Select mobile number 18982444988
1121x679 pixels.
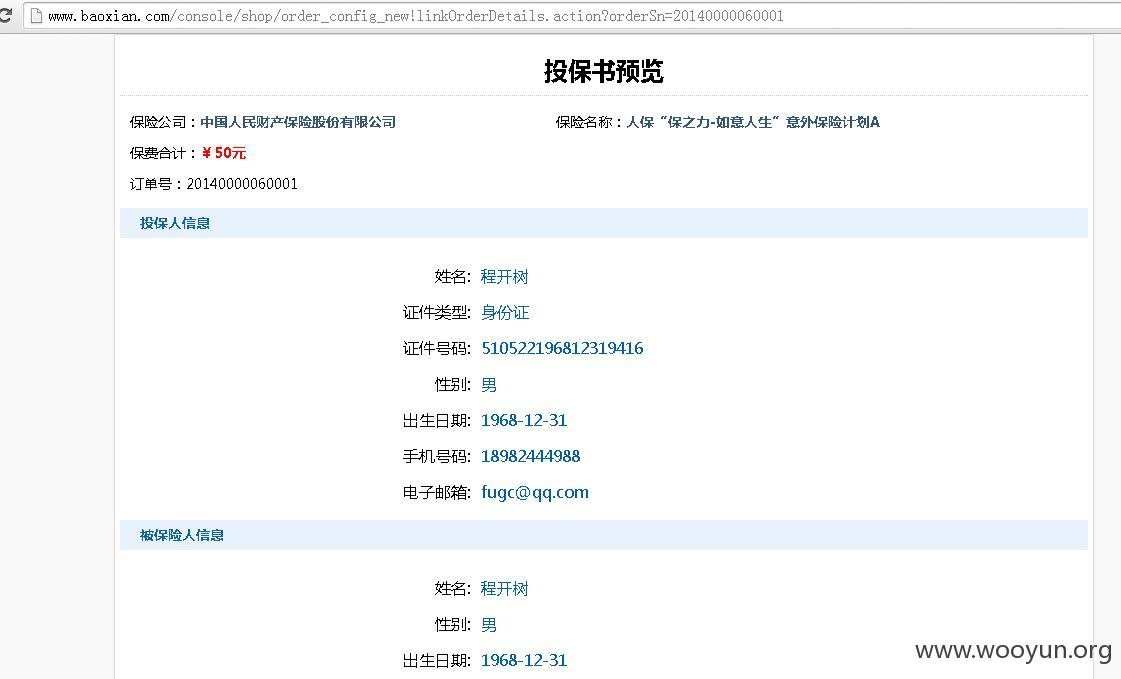530,456
